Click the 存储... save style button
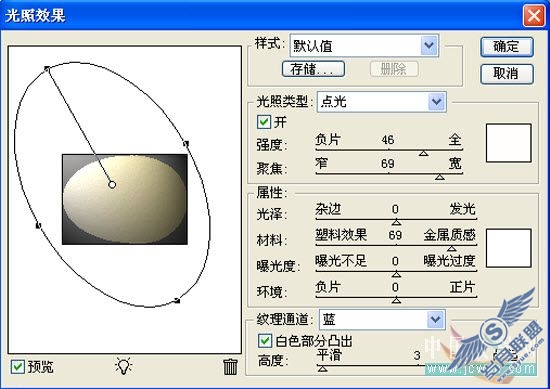 click(313, 69)
